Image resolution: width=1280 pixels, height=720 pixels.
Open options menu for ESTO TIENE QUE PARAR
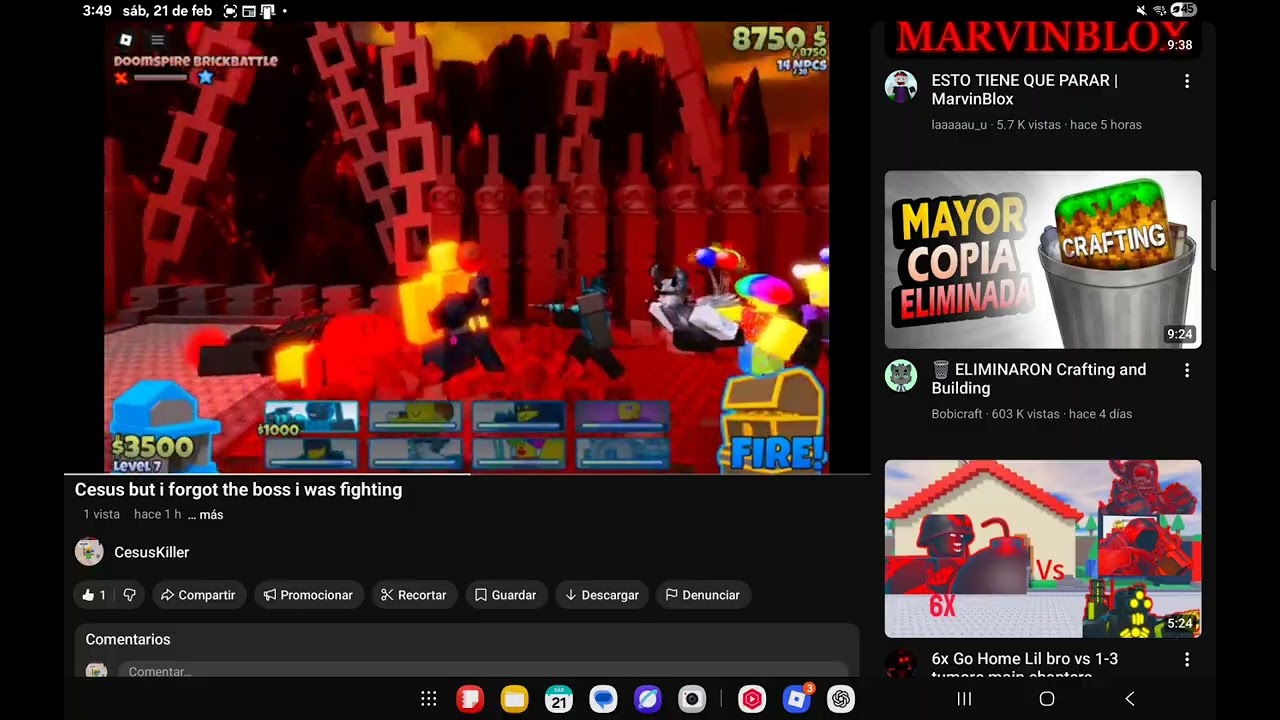point(1187,81)
